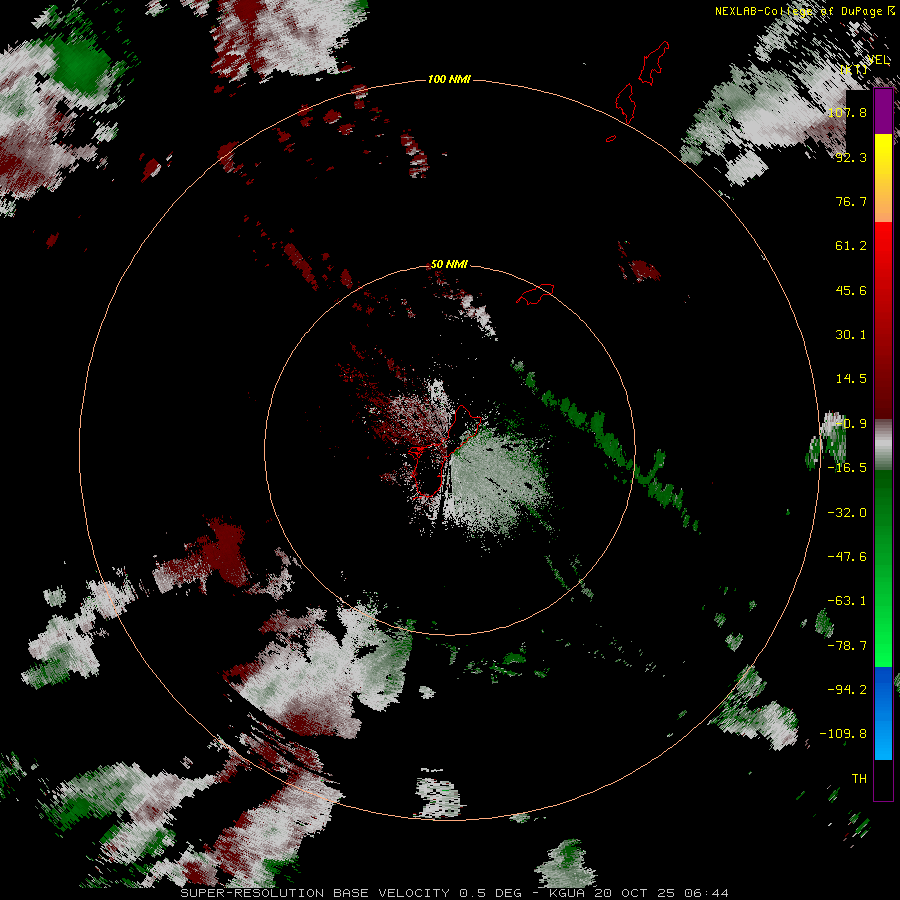Click the 76.7 value on velocity scale
Screen dimensions: 900x900
[x=851, y=201]
